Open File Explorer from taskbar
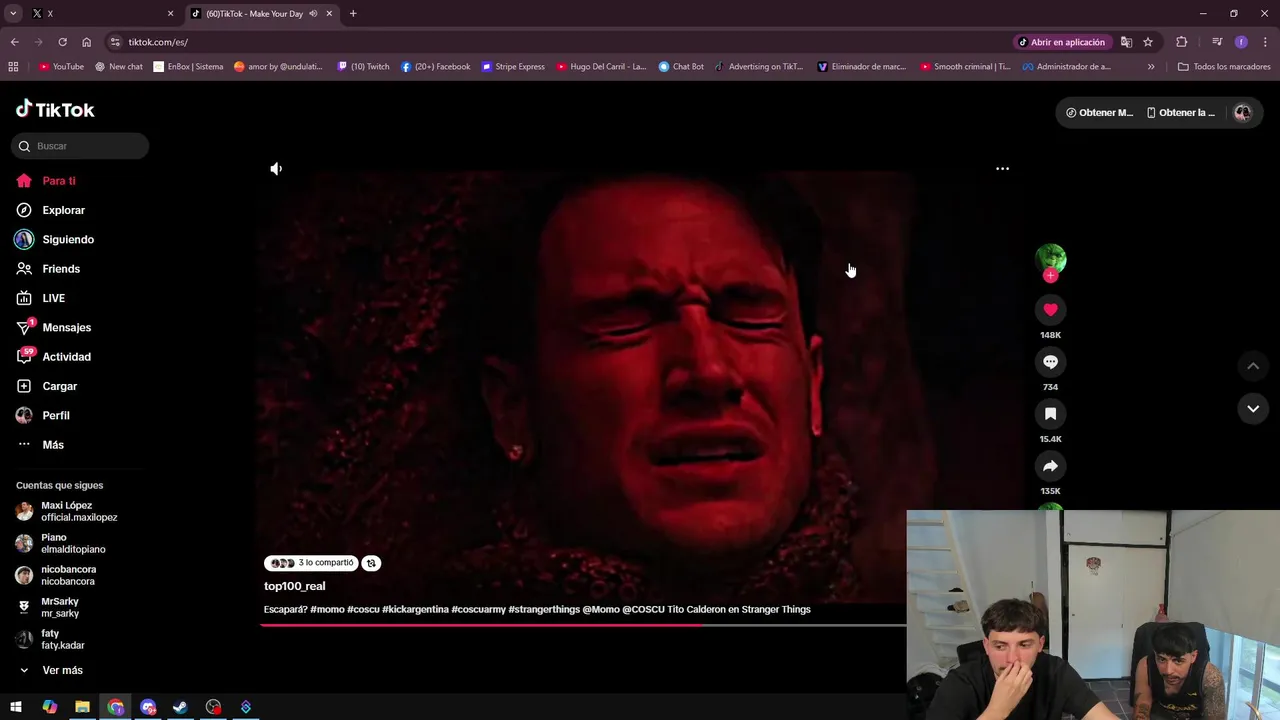Viewport: 1280px width, 720px height. [x=82, y=707]
